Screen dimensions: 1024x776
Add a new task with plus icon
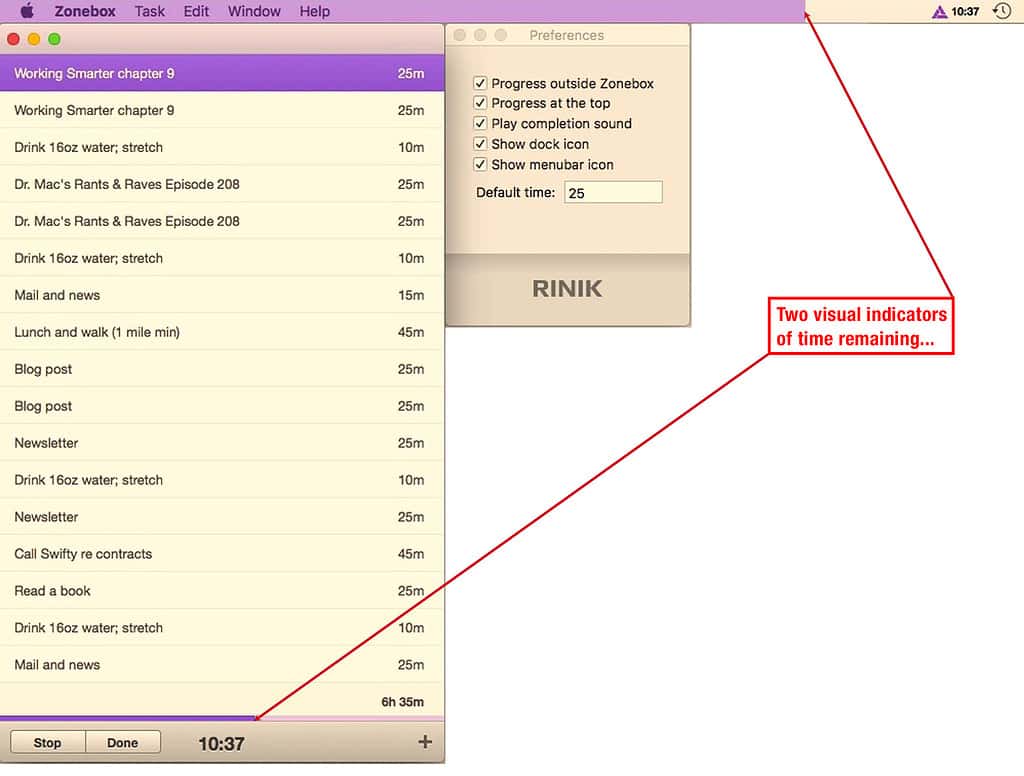click(425, 742)
